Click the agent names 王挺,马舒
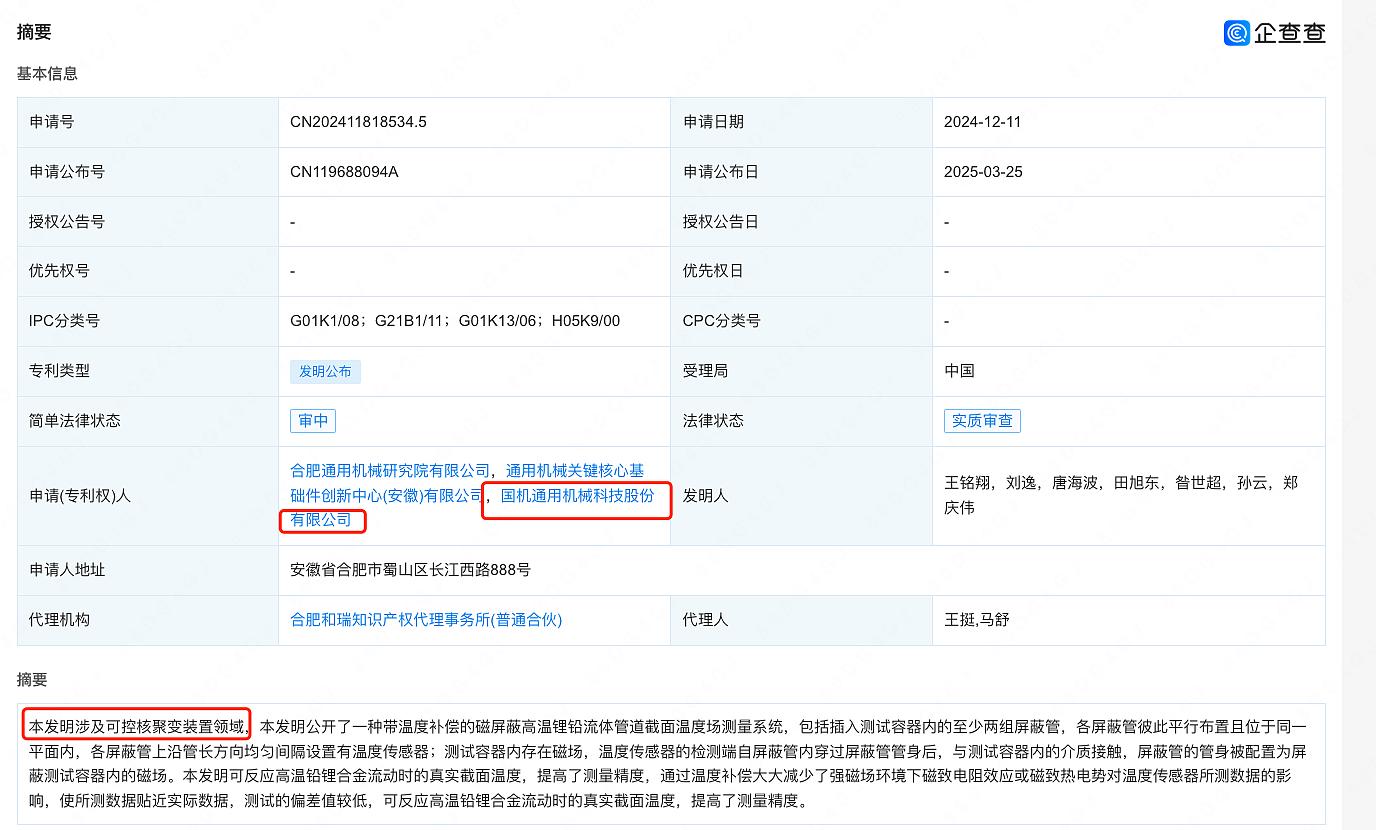 point(977,620)
